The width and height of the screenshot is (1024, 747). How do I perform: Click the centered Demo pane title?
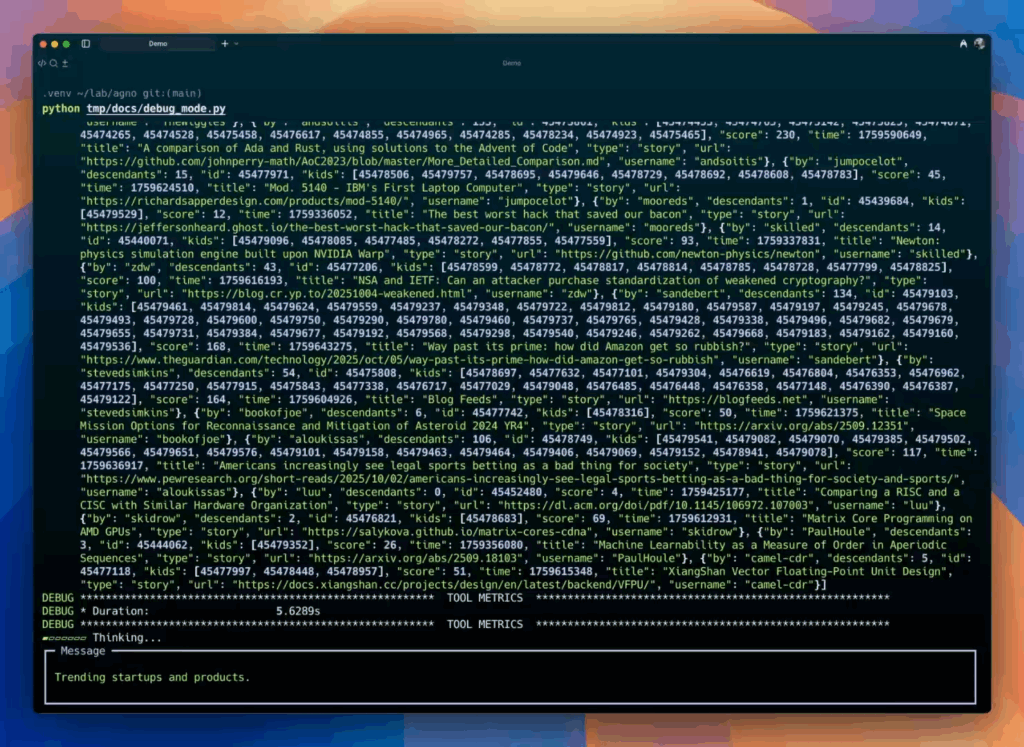[x=511, y=63]
